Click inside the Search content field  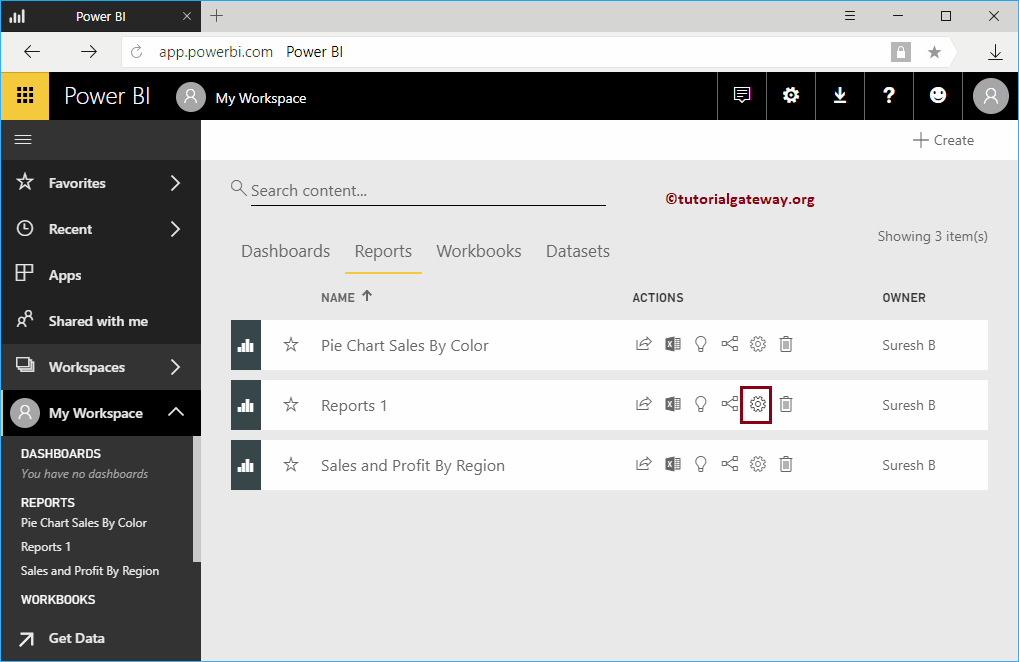[420, 189]
